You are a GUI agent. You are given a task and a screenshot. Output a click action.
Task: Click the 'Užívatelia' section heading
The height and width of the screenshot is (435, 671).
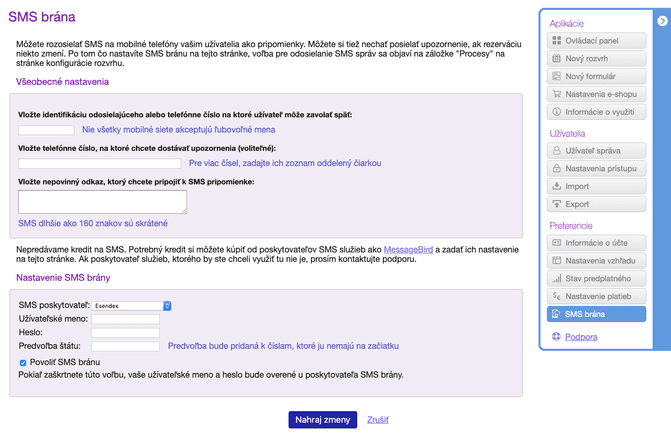[x=567, y=133]
